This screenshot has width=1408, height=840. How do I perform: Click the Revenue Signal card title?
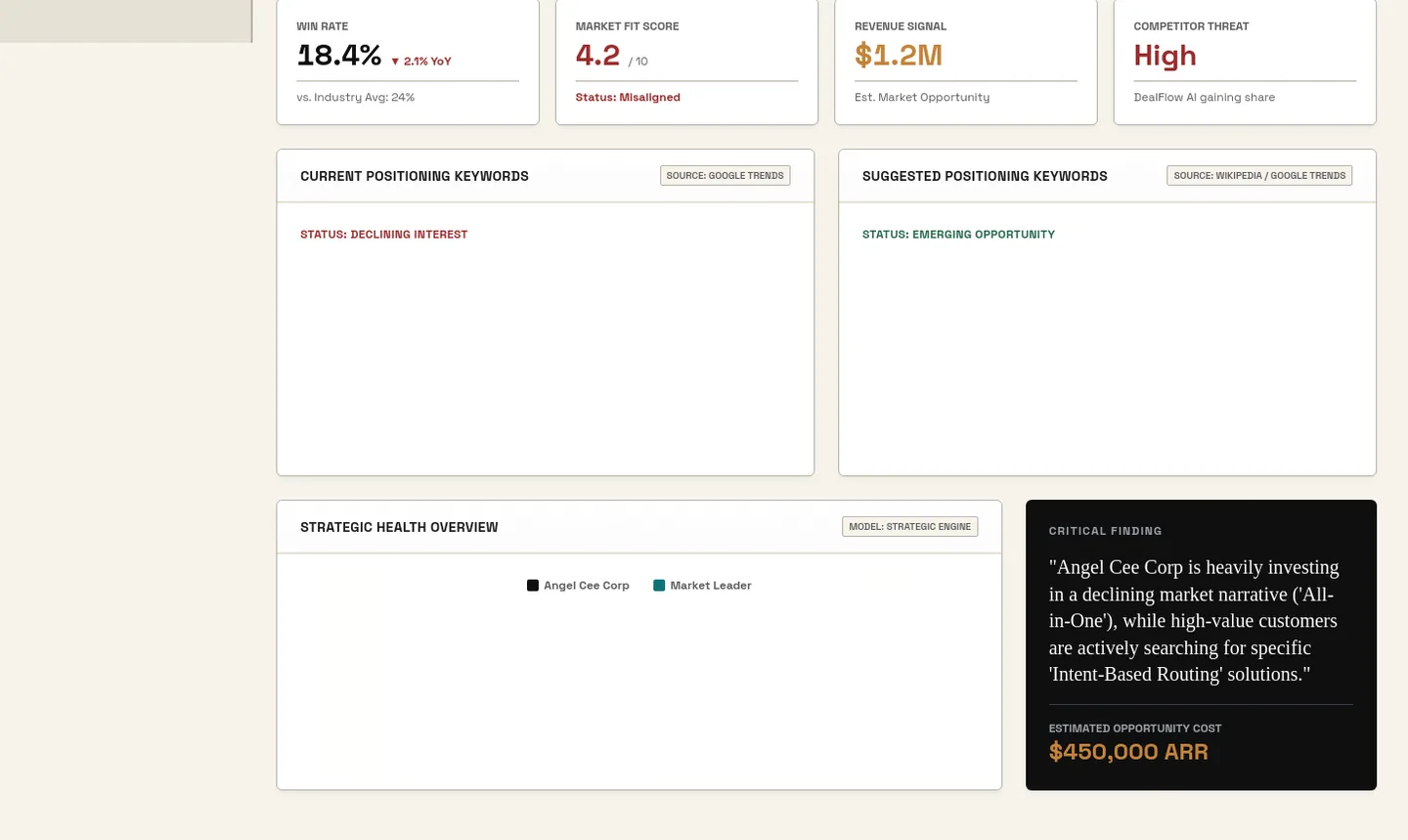pyautogui.click(x=901, y=26)
